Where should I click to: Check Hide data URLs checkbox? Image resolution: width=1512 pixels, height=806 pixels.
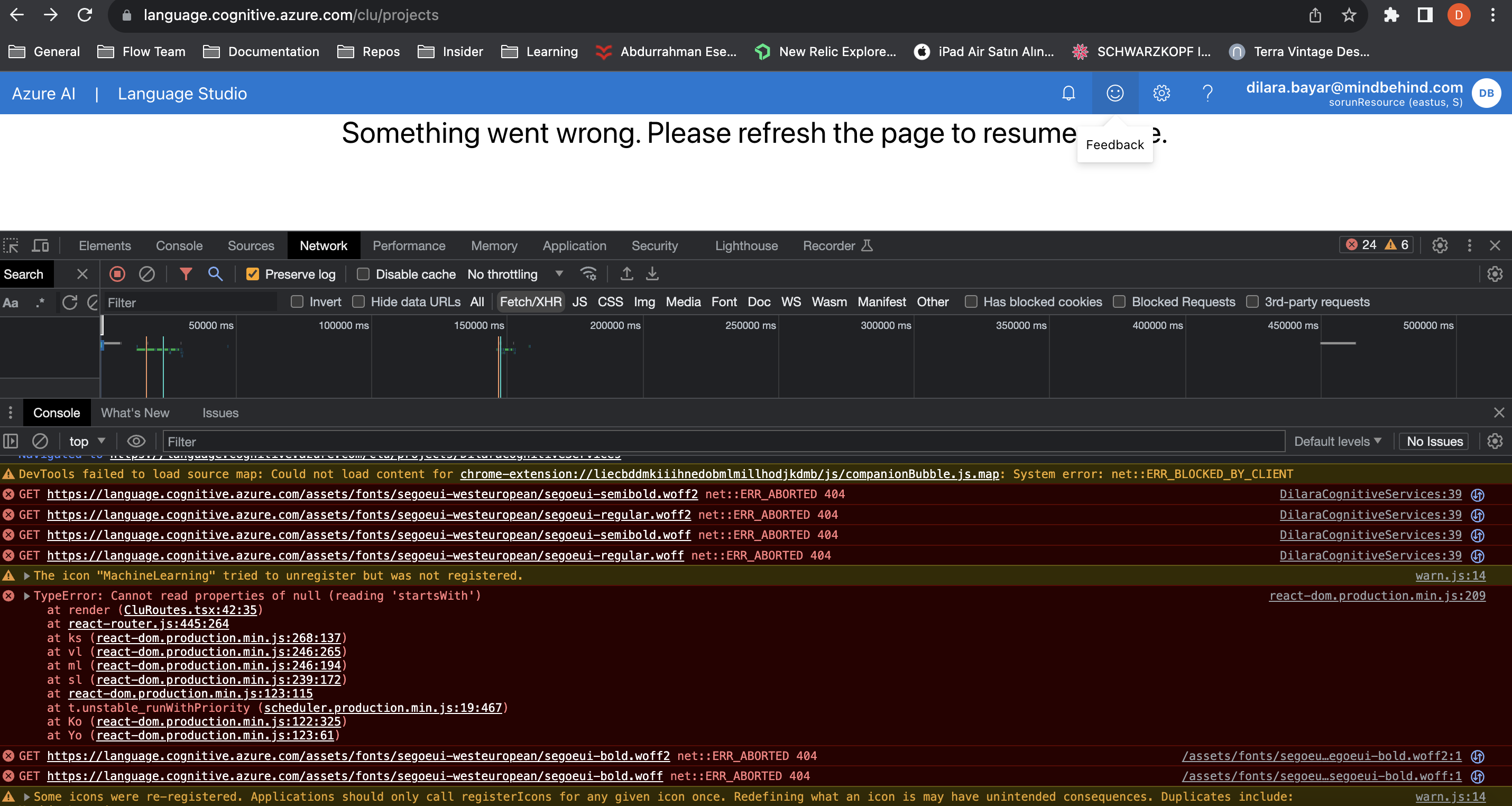[358, 302]
